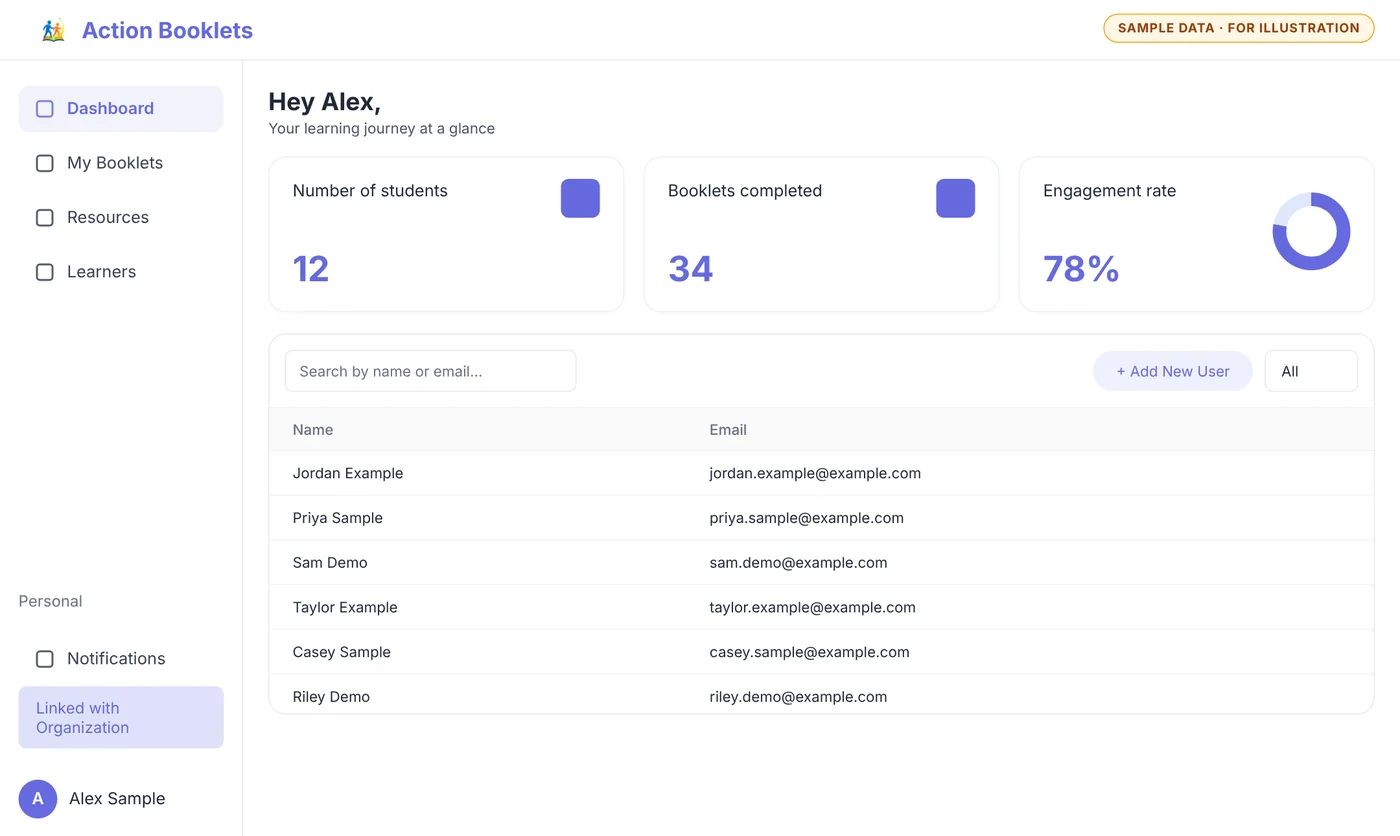Image resolution: width=1400 pixels, height=836 pixels.
Task: Click the Notifications sidebar icon
Action: [45, 659]
